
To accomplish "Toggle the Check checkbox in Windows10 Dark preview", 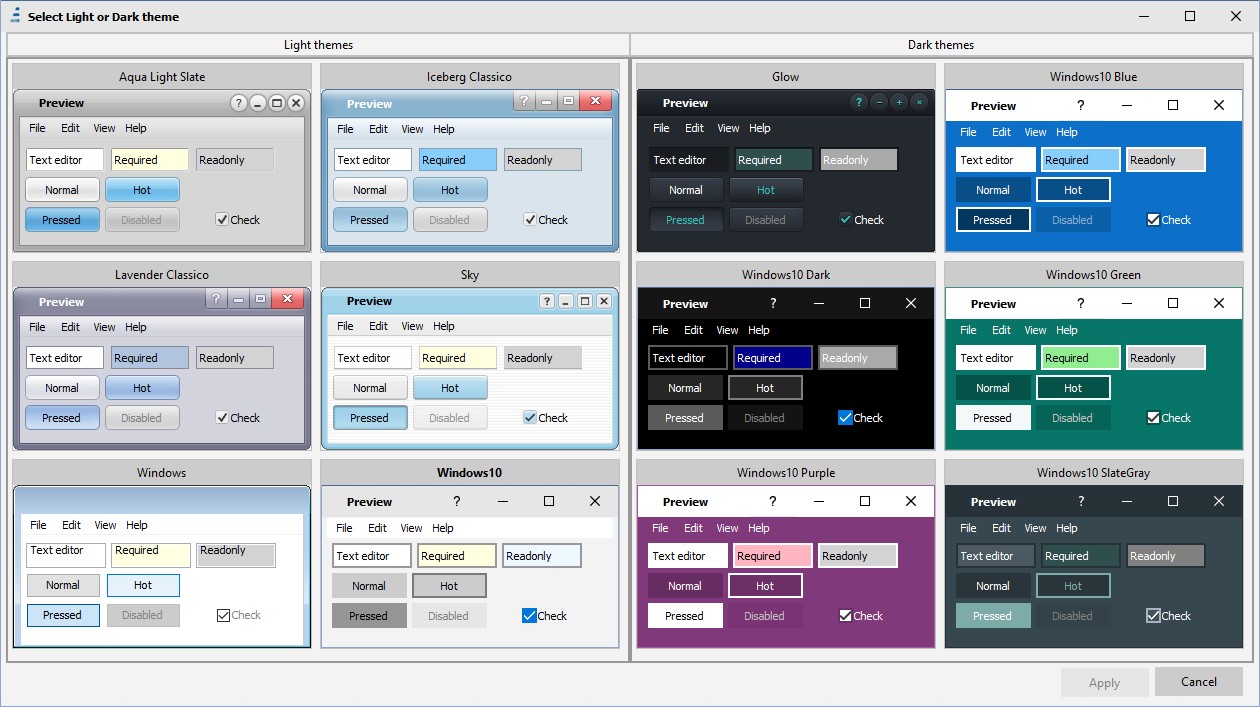I will click(x=845, y=418).
